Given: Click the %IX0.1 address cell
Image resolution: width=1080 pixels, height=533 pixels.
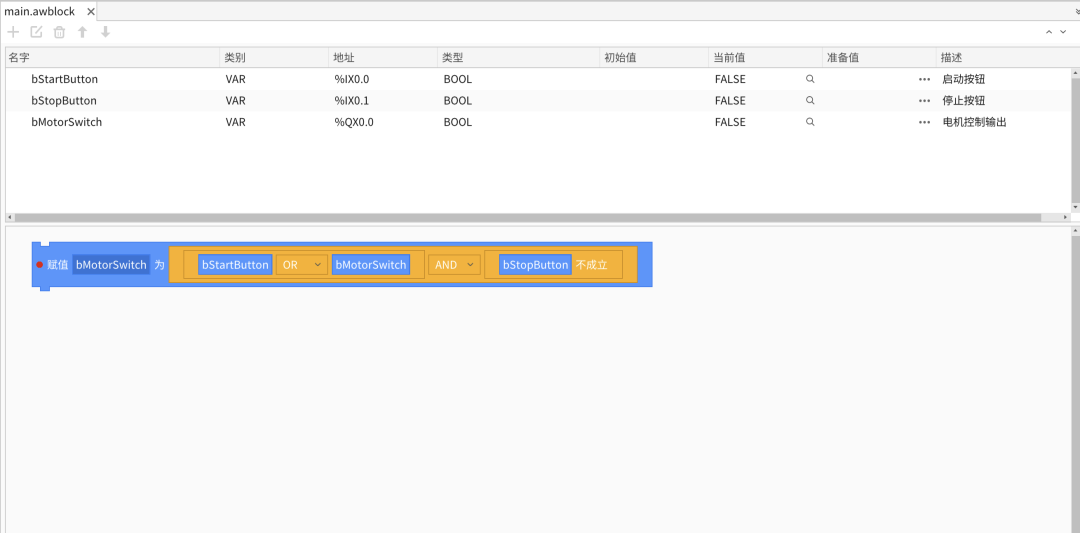Looking at the screenshot, I should pyautogui.click(x=352, y=101).
